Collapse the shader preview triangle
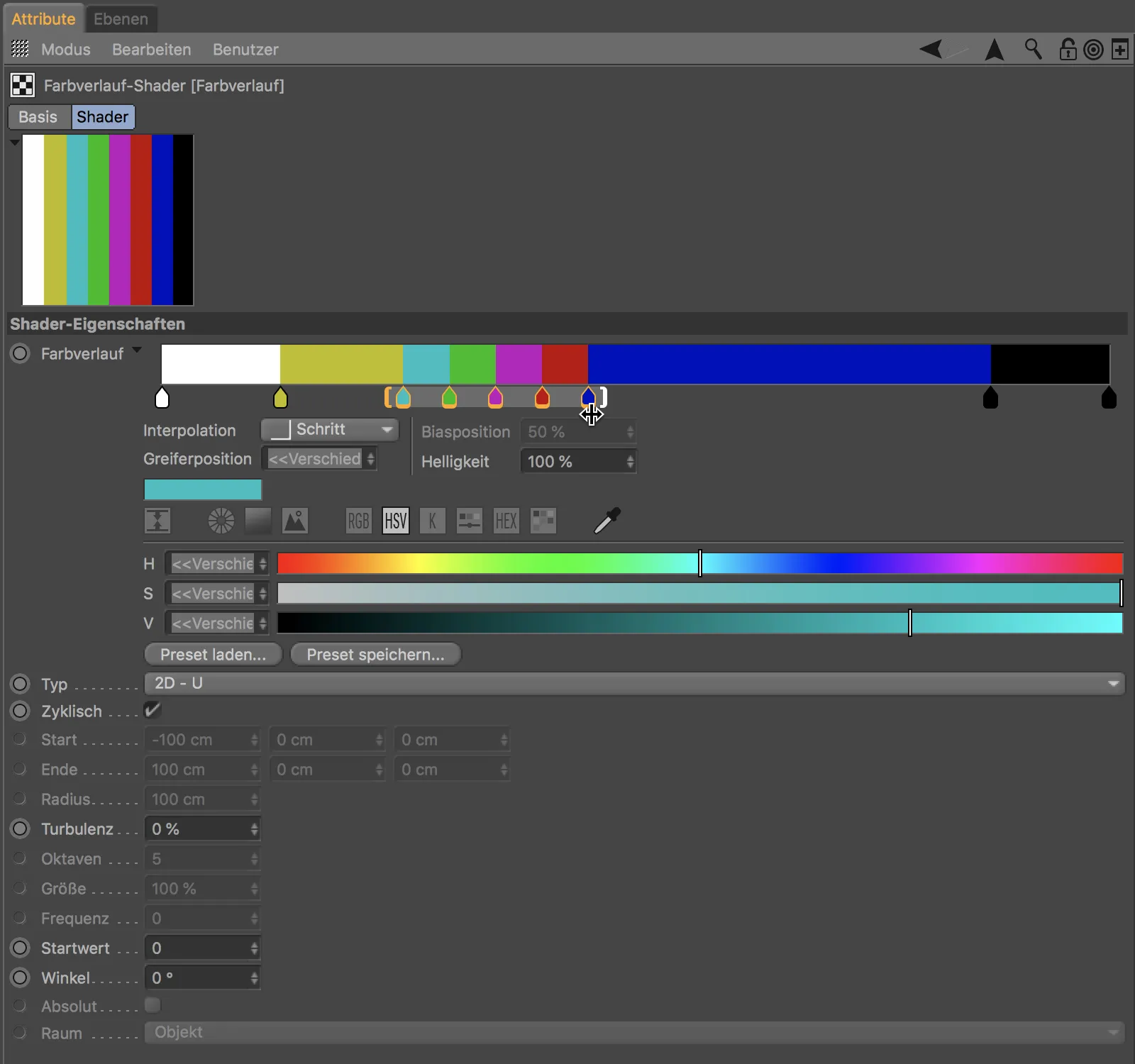Screen dimensions: 1135x1064 14,143
